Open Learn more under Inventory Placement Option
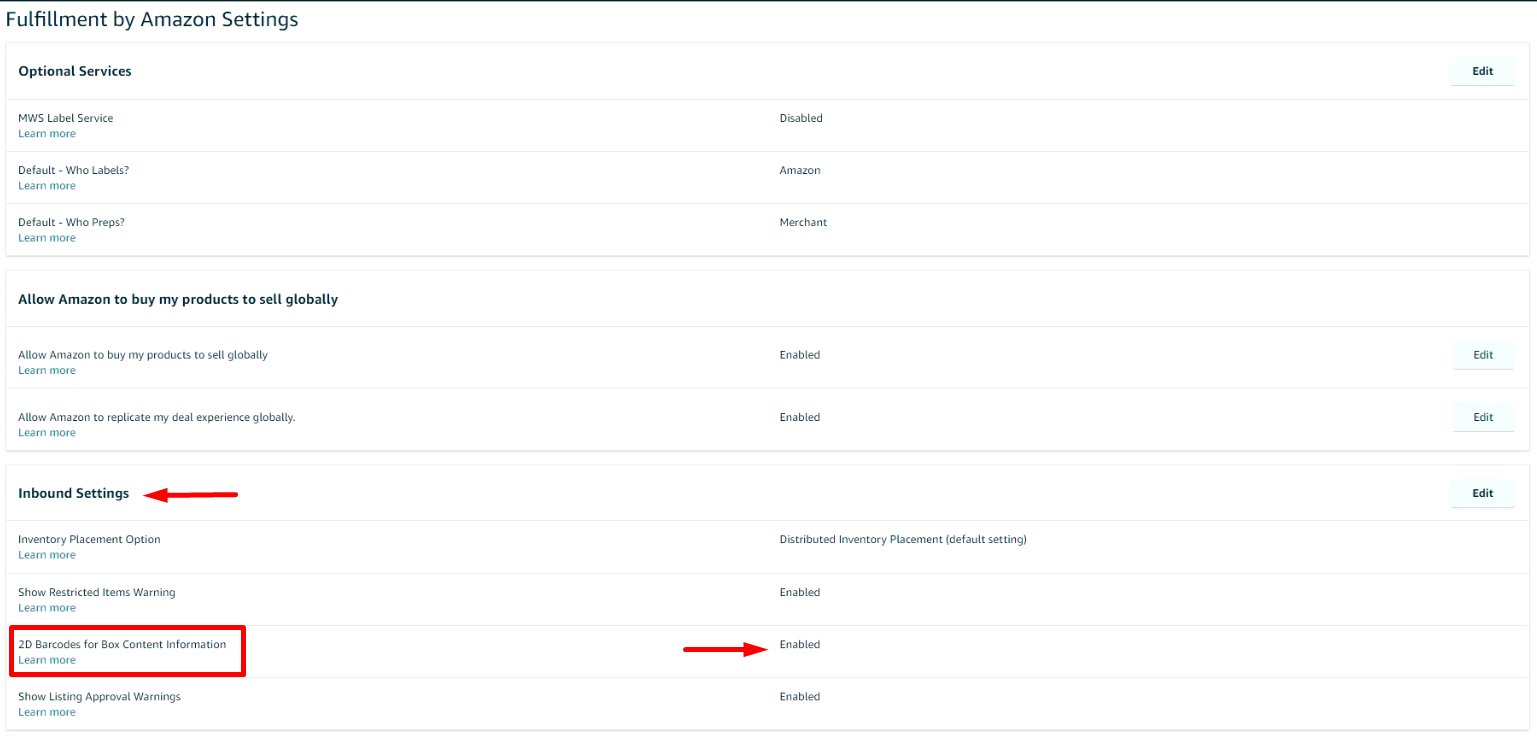This screenshot has height=738, width=1537. point(46,554)
